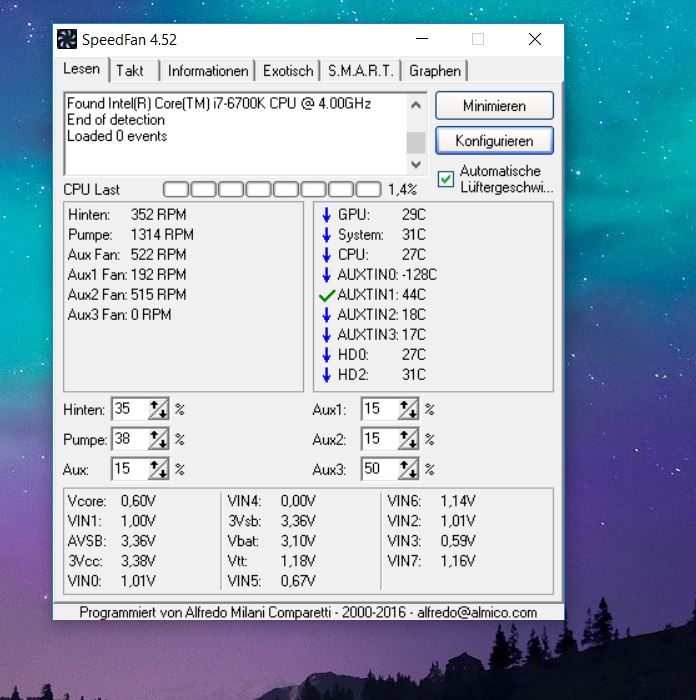Click the Aux percentage input field
This screenshot has height=700, width=696.
click(129, 469)
